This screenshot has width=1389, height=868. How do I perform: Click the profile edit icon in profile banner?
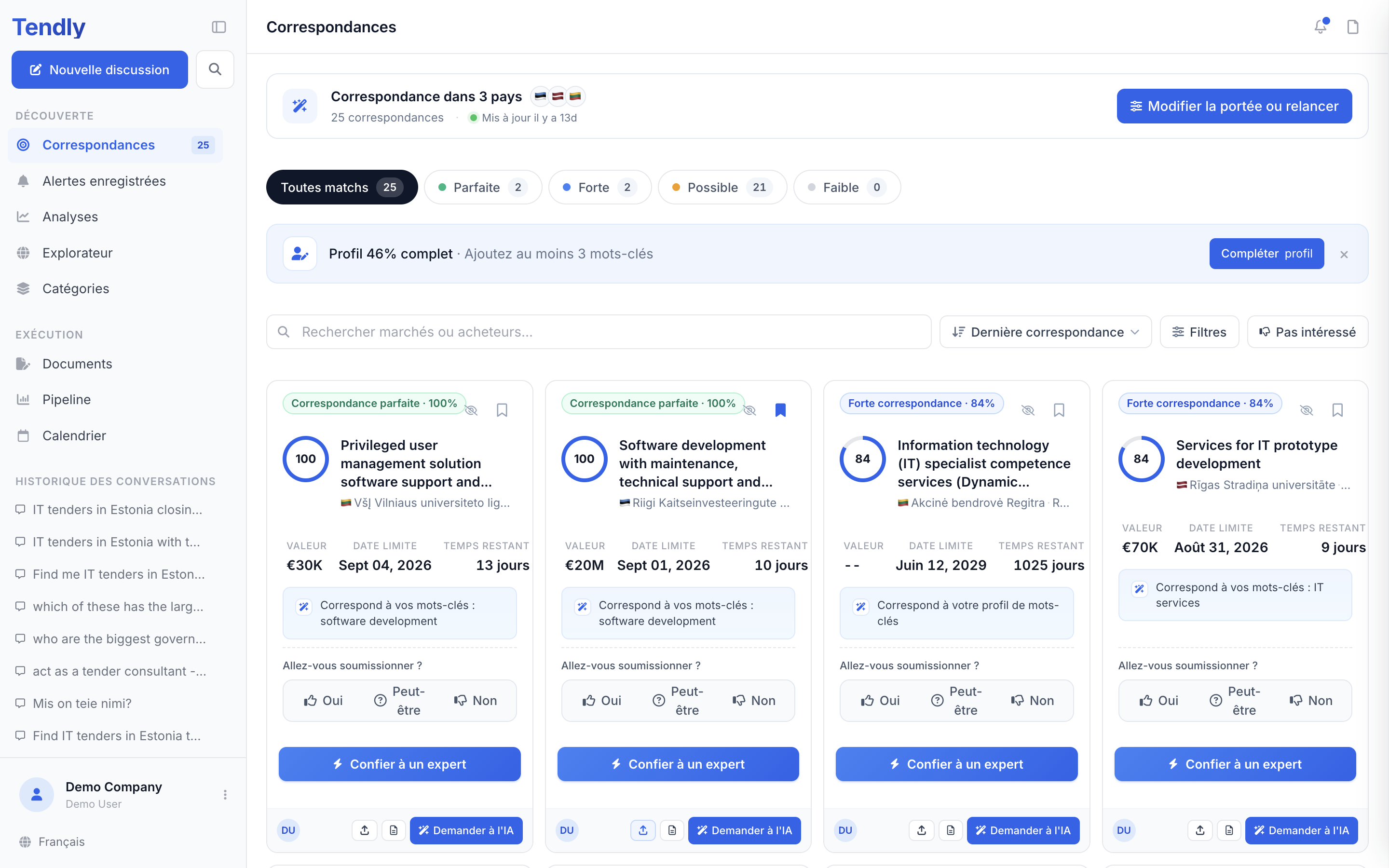(x=300, y=254)
